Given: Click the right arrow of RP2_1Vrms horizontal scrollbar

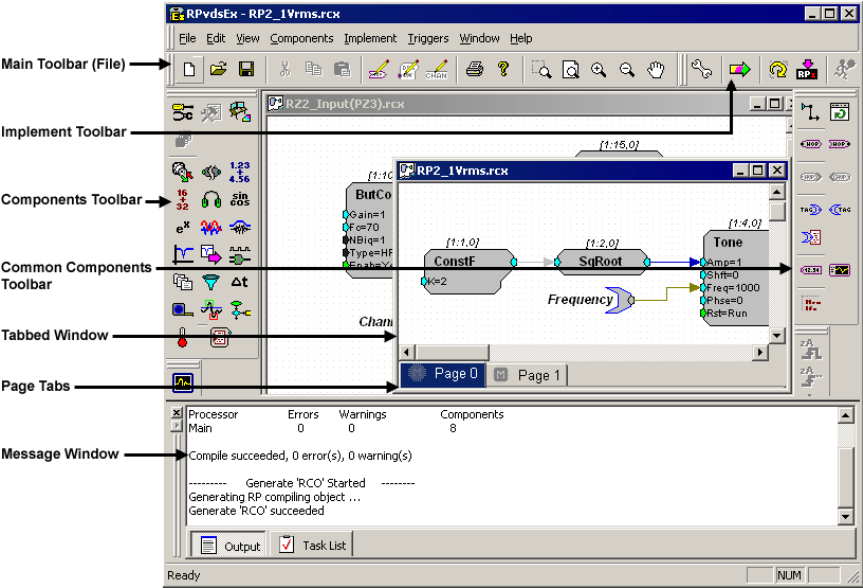Looking at the screenshot, I should 760,352.
